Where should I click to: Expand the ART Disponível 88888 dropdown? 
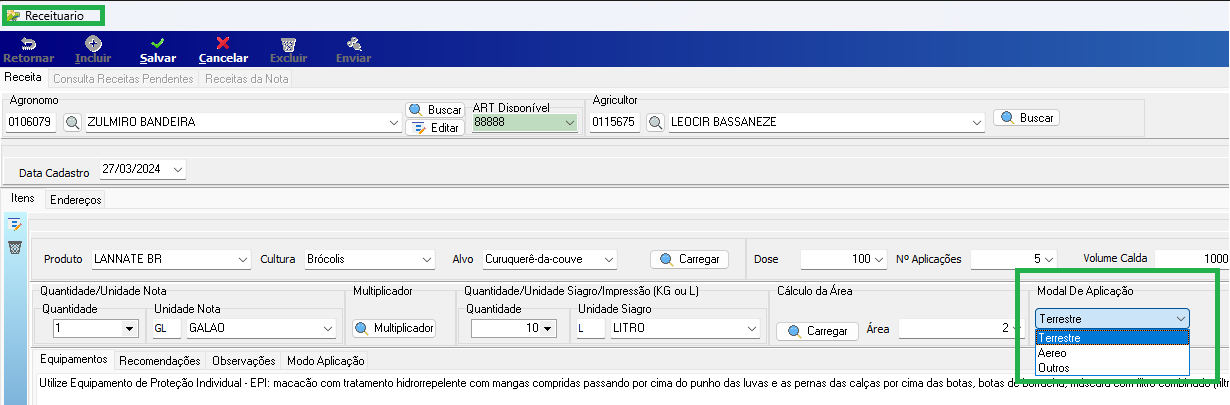point(570,122)
